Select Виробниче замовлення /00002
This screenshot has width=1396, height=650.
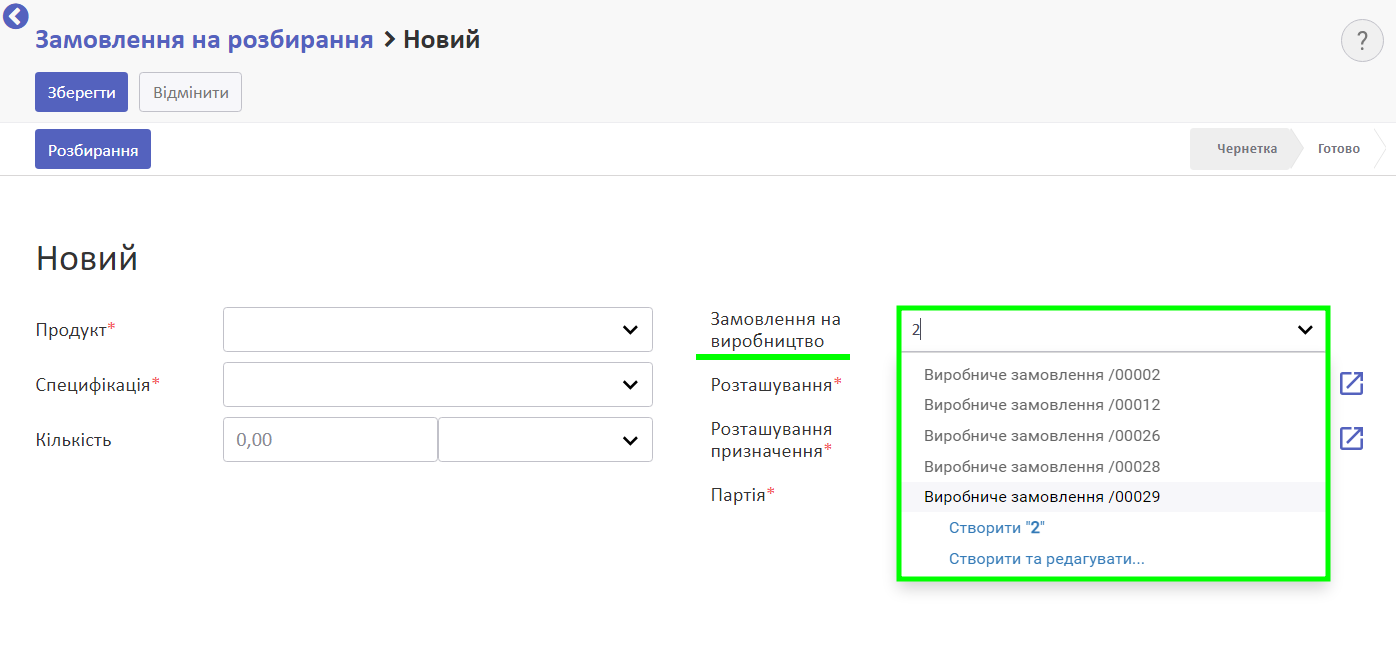(x=1041, y=375)
